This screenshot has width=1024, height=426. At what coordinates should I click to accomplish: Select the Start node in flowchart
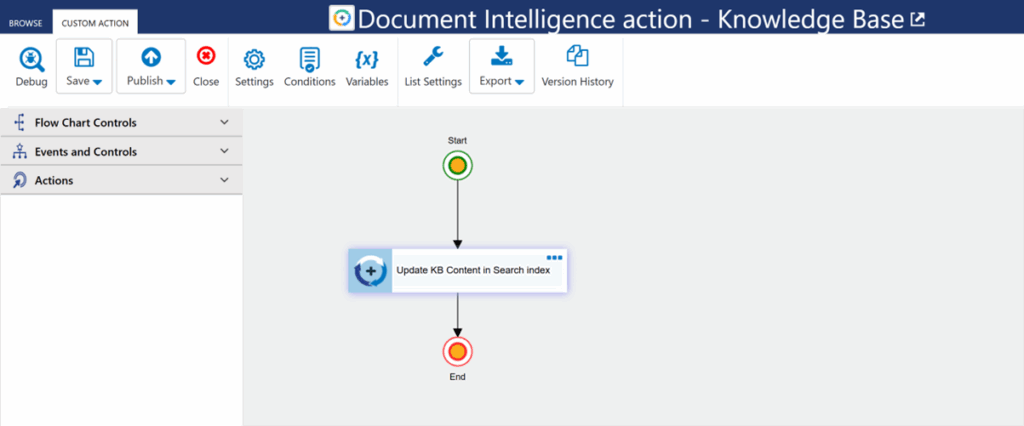(457, 166)
